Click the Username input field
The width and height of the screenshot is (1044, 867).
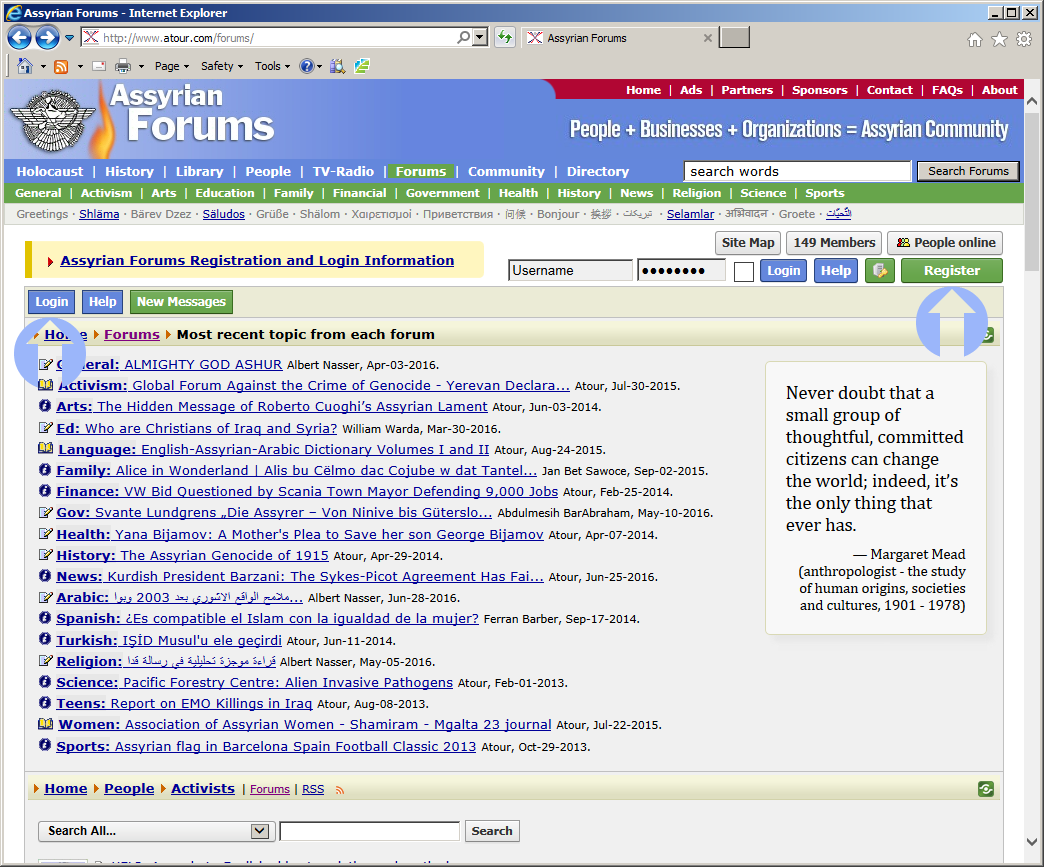pos(570,270)
